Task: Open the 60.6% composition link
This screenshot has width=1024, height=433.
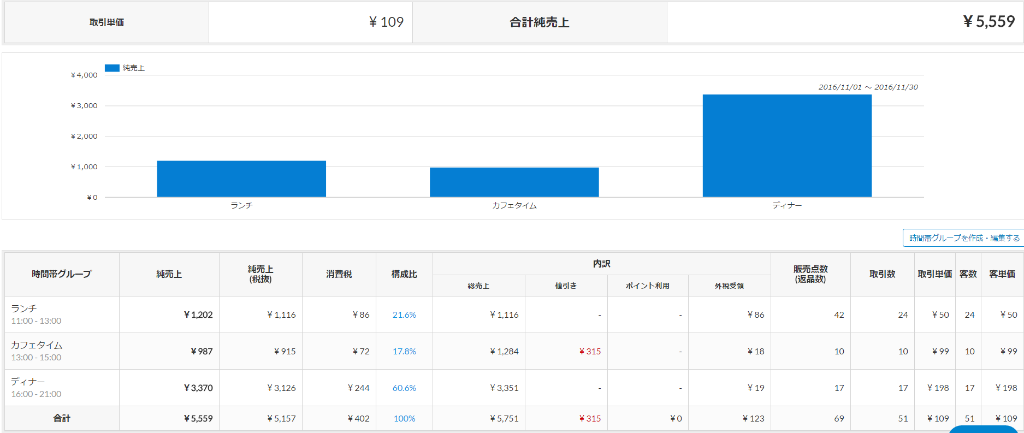Action: (404, 388)
